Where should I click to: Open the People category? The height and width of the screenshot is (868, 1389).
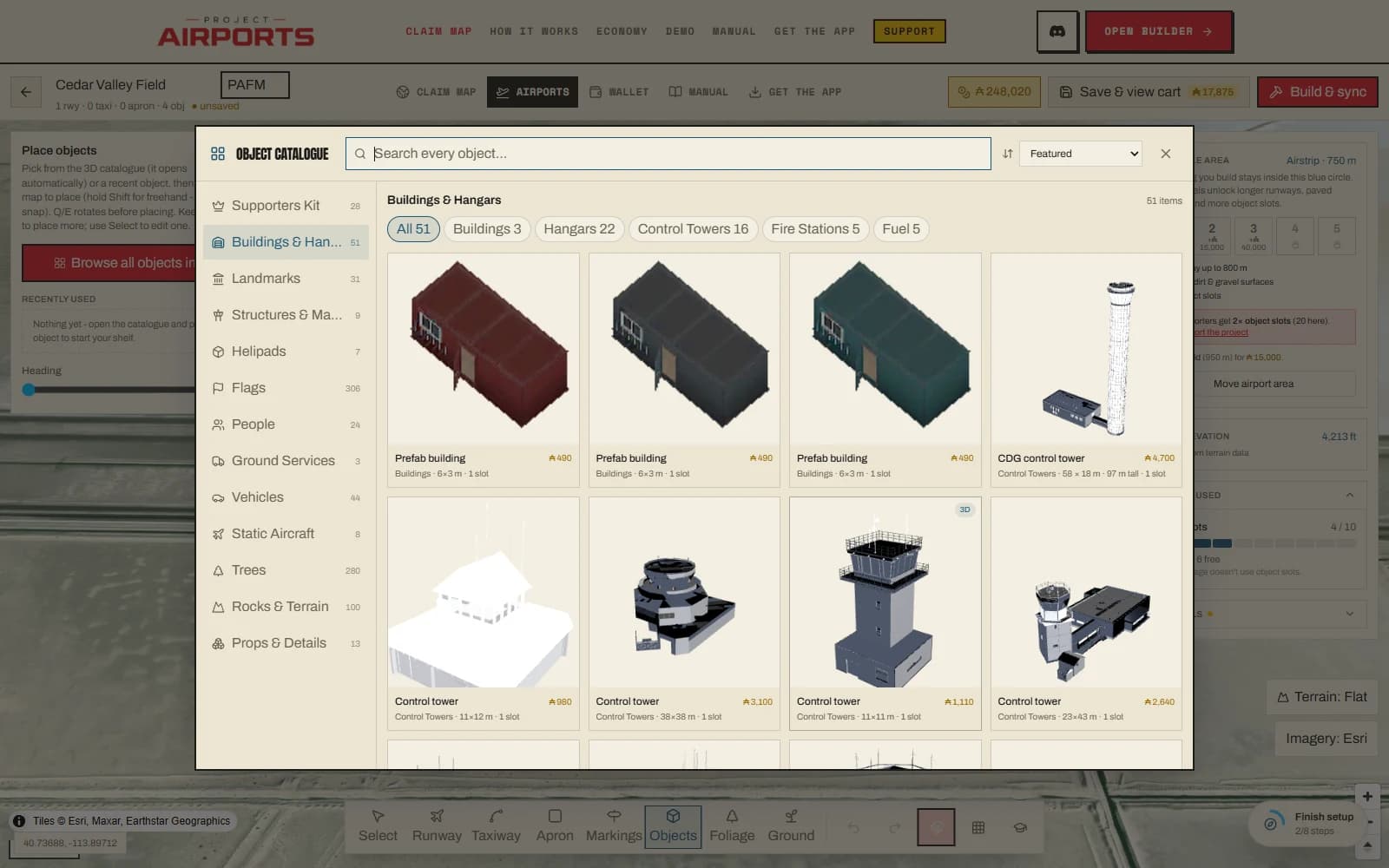286,424
